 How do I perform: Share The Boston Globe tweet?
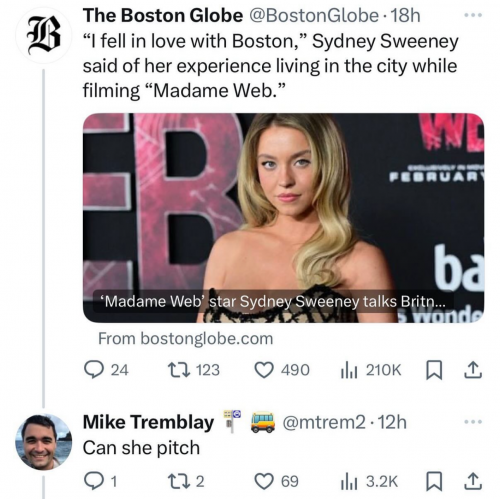tap(473, 370)
